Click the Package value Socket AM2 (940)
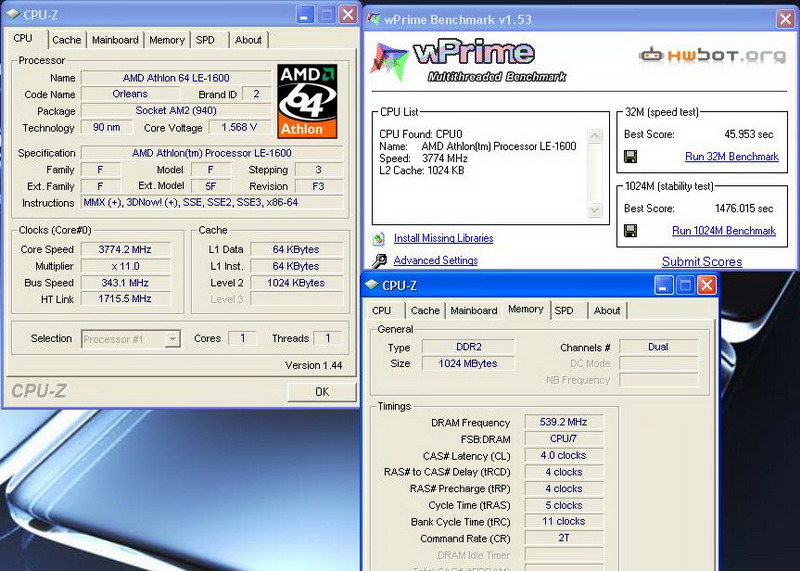This screenshot has width=800, height=571. click(176, 111)
